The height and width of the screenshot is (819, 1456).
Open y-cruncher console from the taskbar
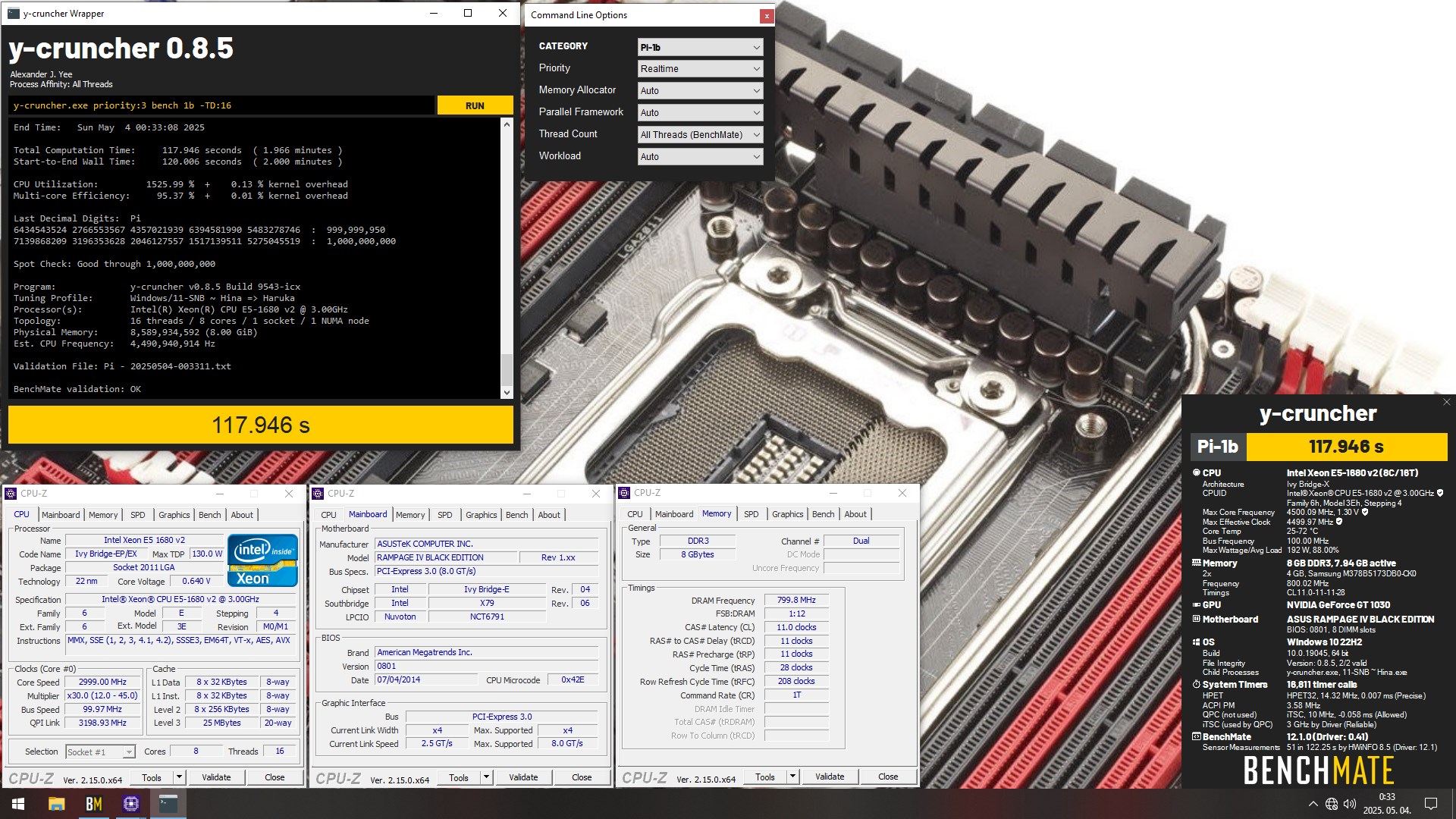pyautogui.click(x=168, y=804)
